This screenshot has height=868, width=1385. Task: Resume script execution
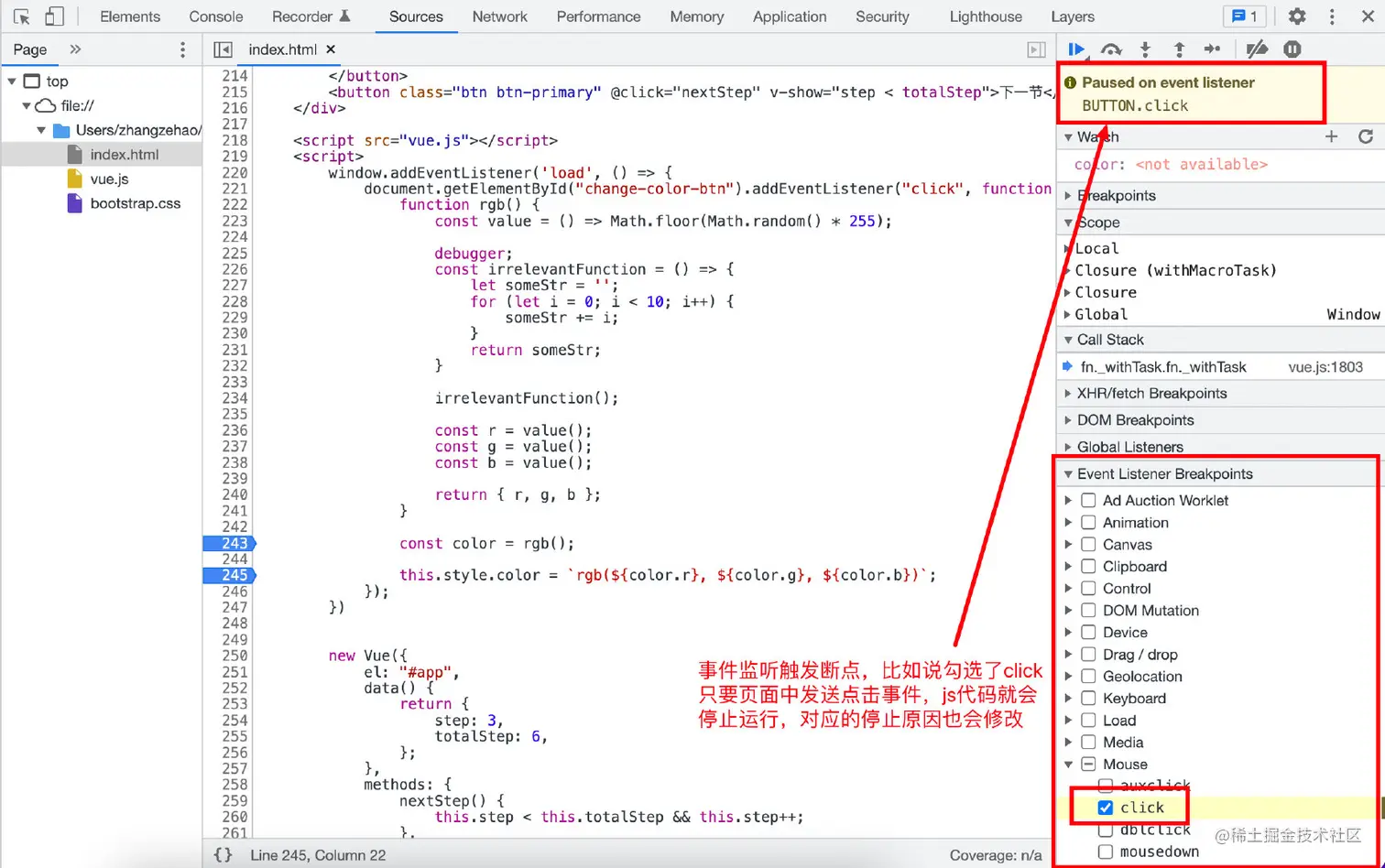pyautogui.click(x=1077, y=49)
